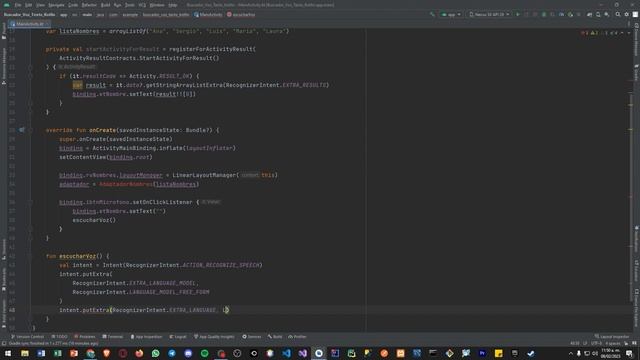This screenshot has height=360, width=640.
Task: Open the Services tool window
Action: tap(252, 337)
